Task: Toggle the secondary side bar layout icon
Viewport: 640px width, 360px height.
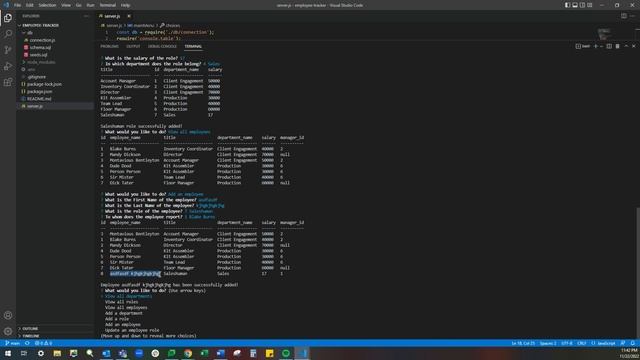Action: tap(582, 5)
